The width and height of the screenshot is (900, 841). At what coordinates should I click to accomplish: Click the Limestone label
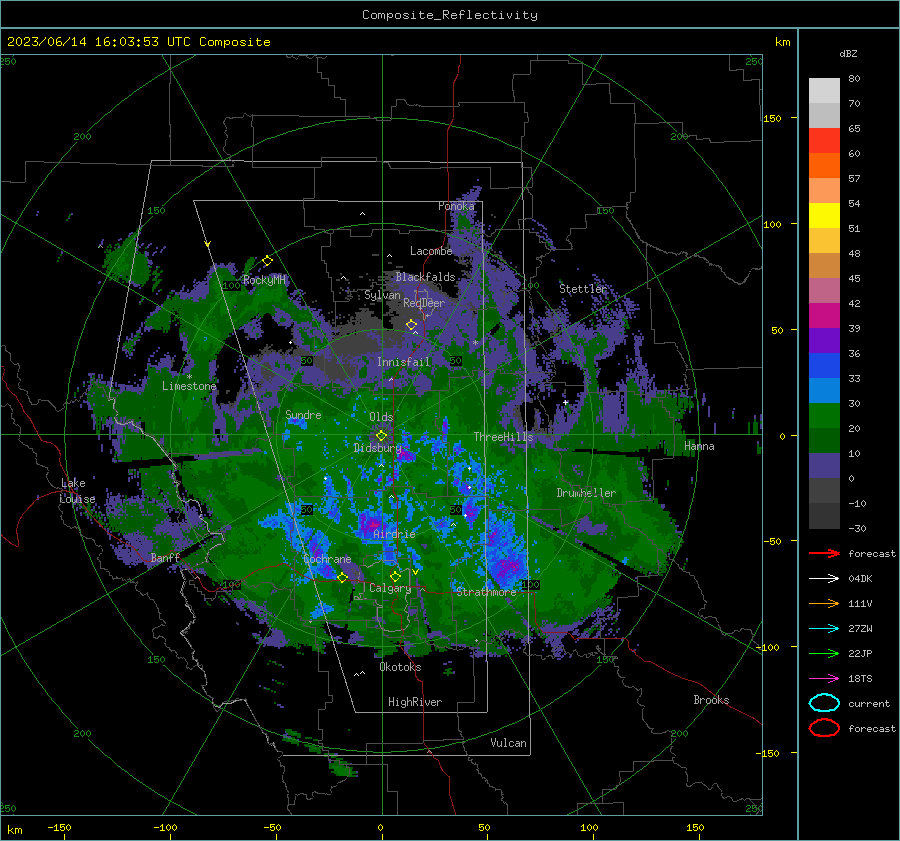189,386
